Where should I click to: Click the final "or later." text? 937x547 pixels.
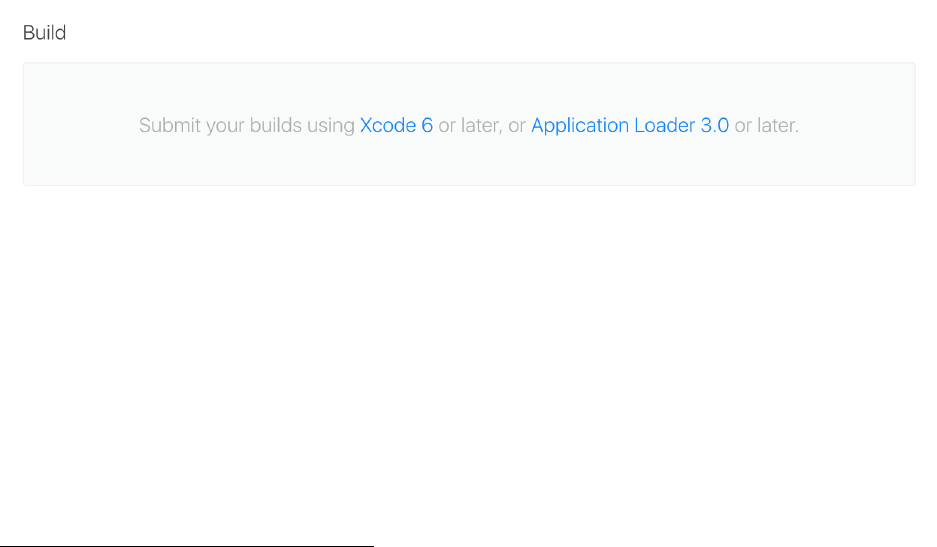[767, 126]
